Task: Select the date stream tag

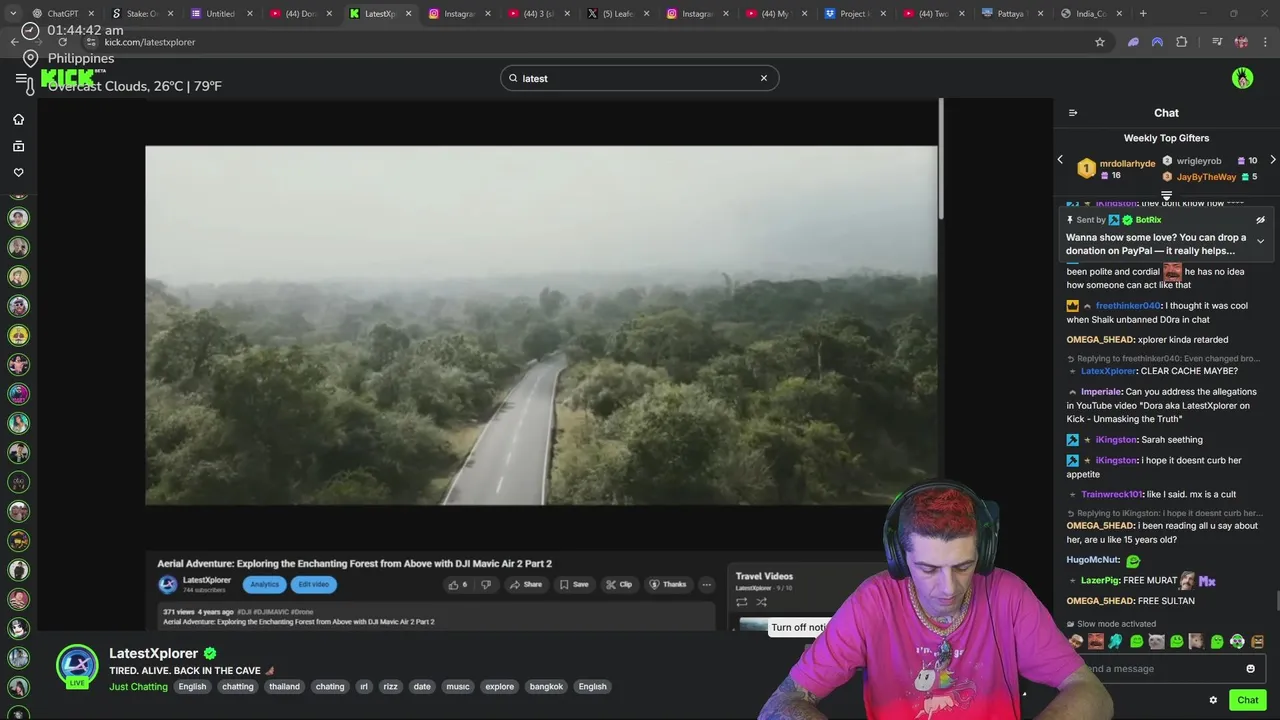Action: tap(422, 687)
